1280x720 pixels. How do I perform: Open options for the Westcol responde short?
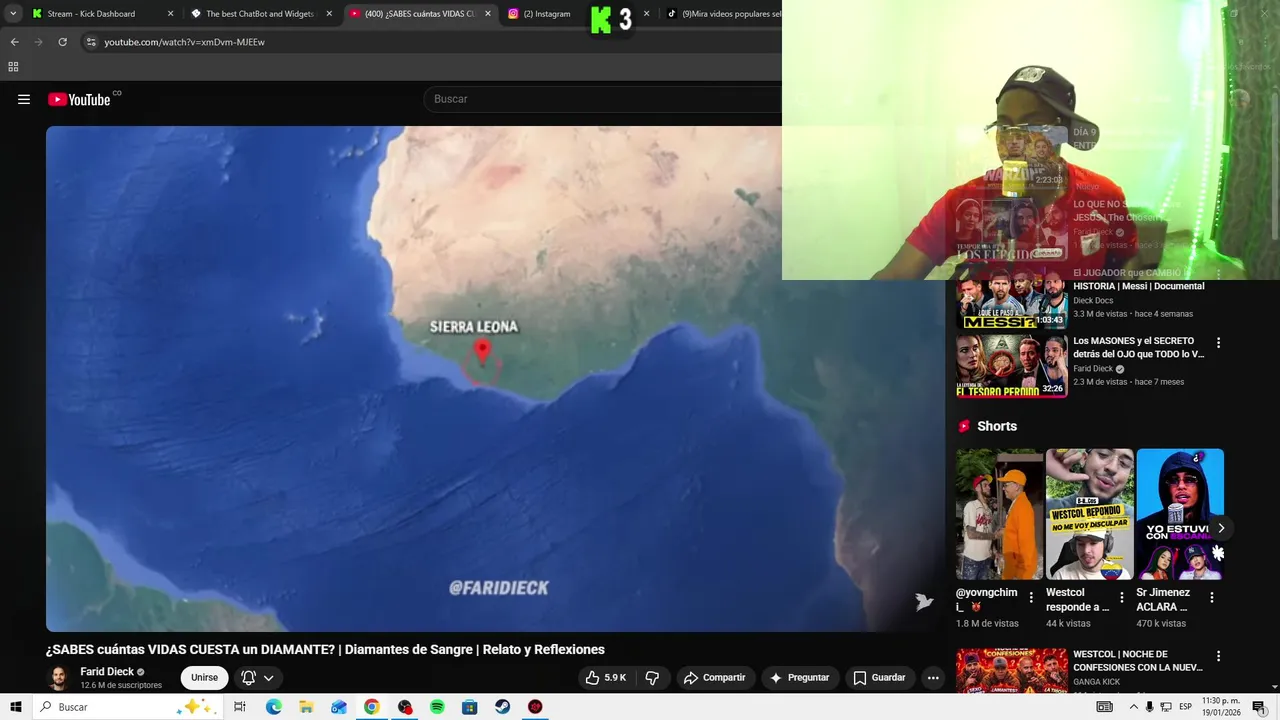pyautogui.click(x=1121, y=597)
